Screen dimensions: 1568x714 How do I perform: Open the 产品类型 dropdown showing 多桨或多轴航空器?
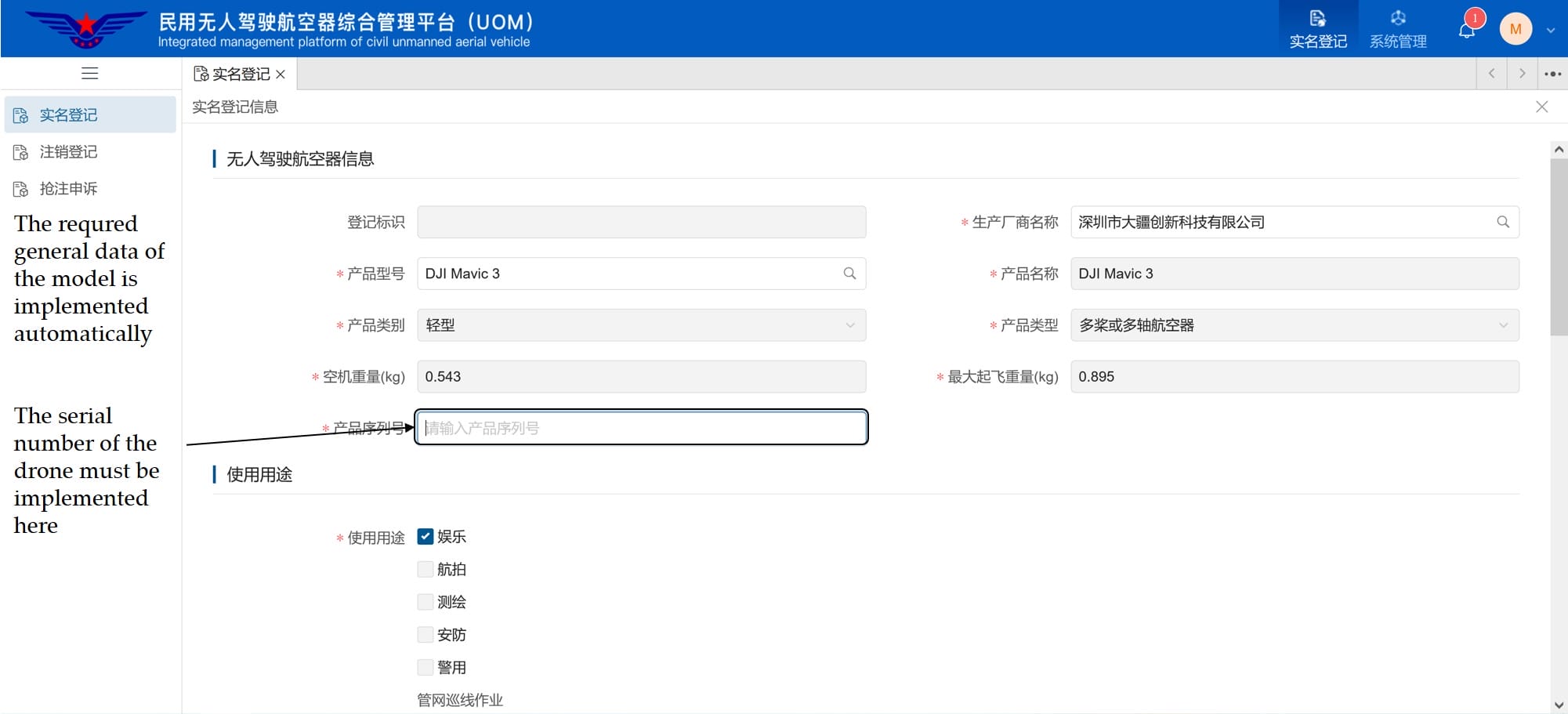(x=1295, y=325)
